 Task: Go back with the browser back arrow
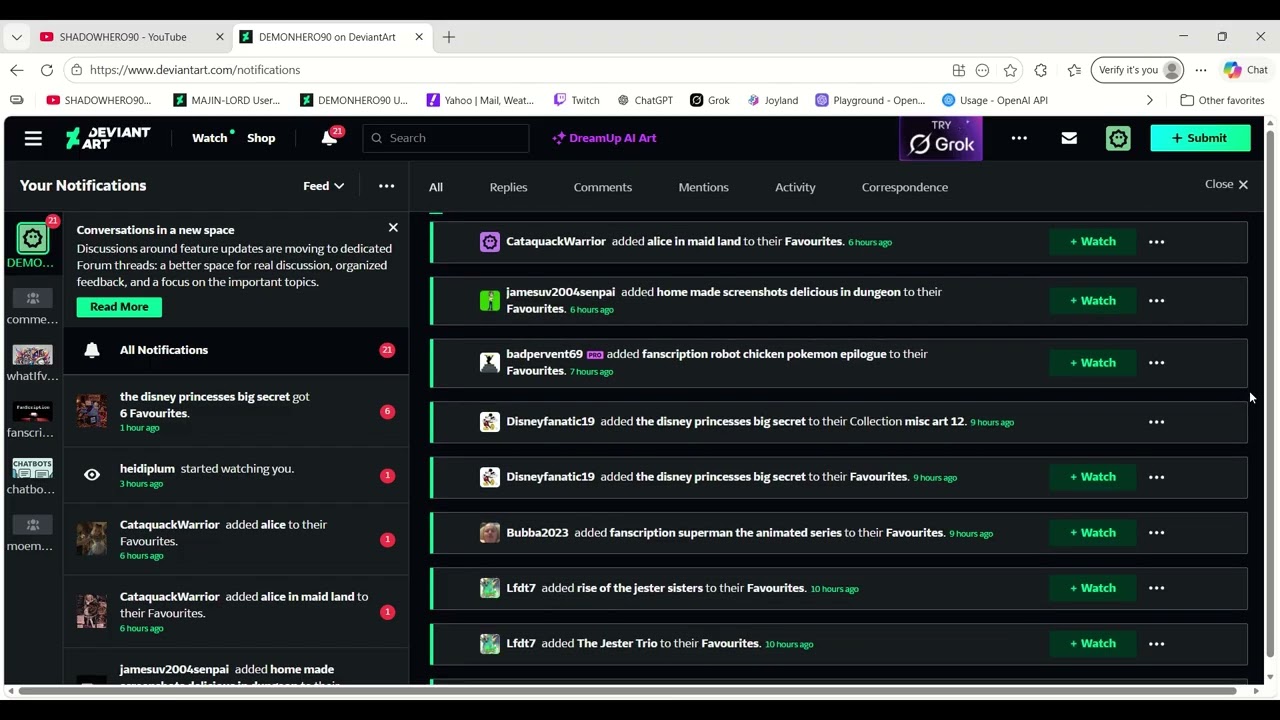tap(17, 70)
